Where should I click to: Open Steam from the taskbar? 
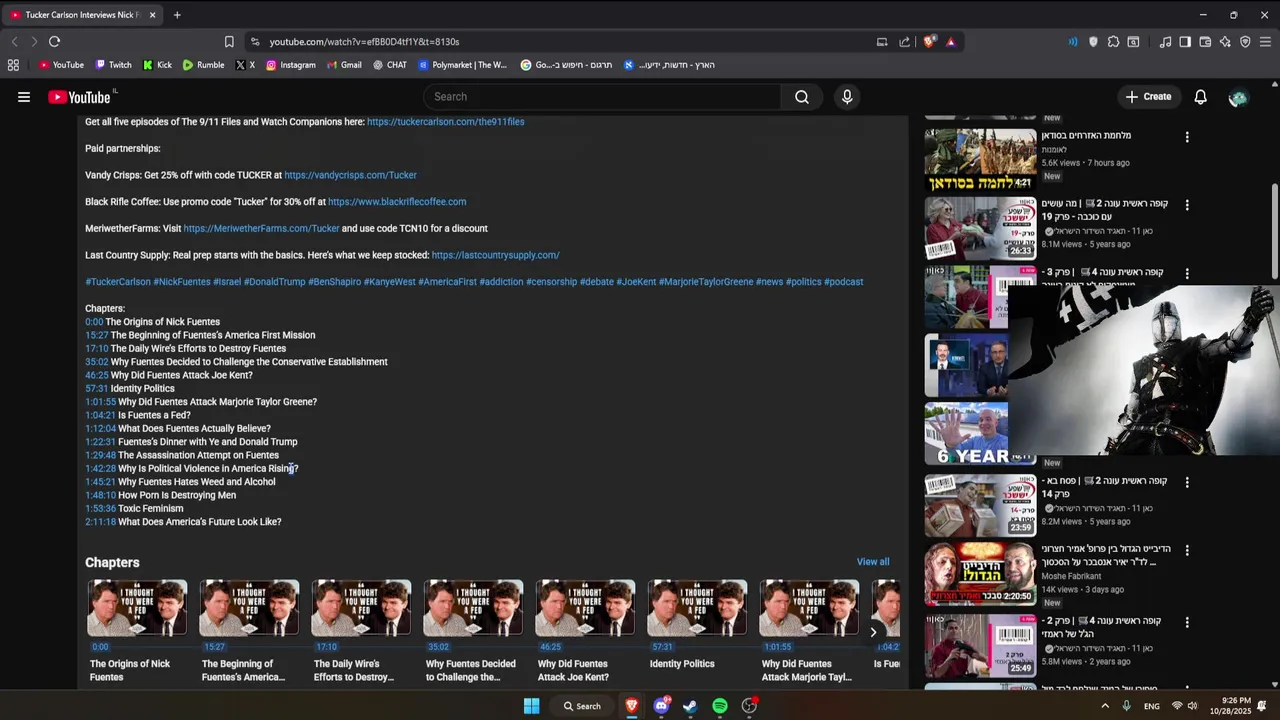tap(690, 706)
